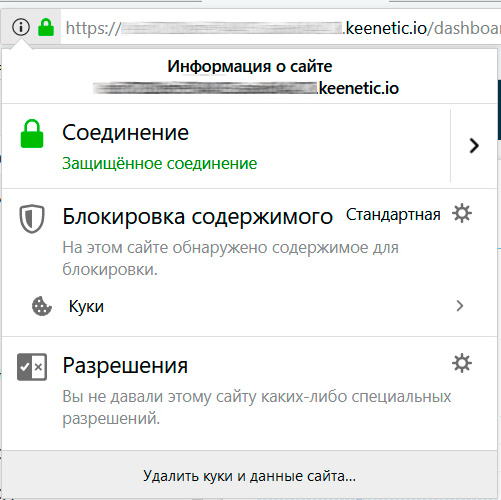Click the permissions checkmark-cross icon
This screenshot has height=500, width=501.
[32, 367]
